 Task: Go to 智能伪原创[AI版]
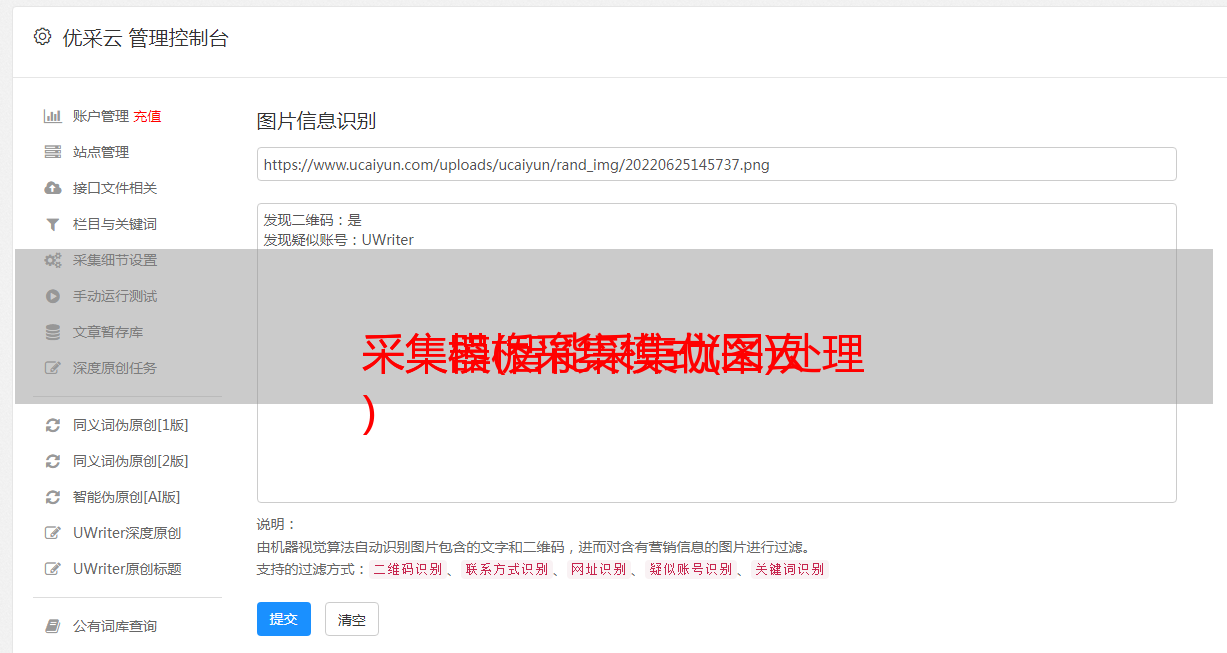point(127,497)
